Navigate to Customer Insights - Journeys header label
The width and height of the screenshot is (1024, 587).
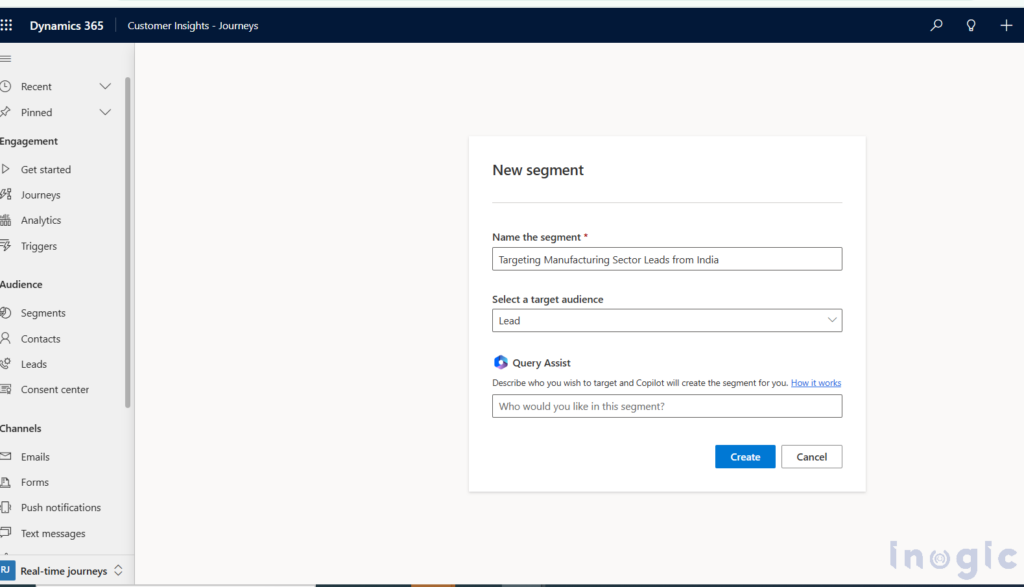pyautogui.click(x=194, y=25)
